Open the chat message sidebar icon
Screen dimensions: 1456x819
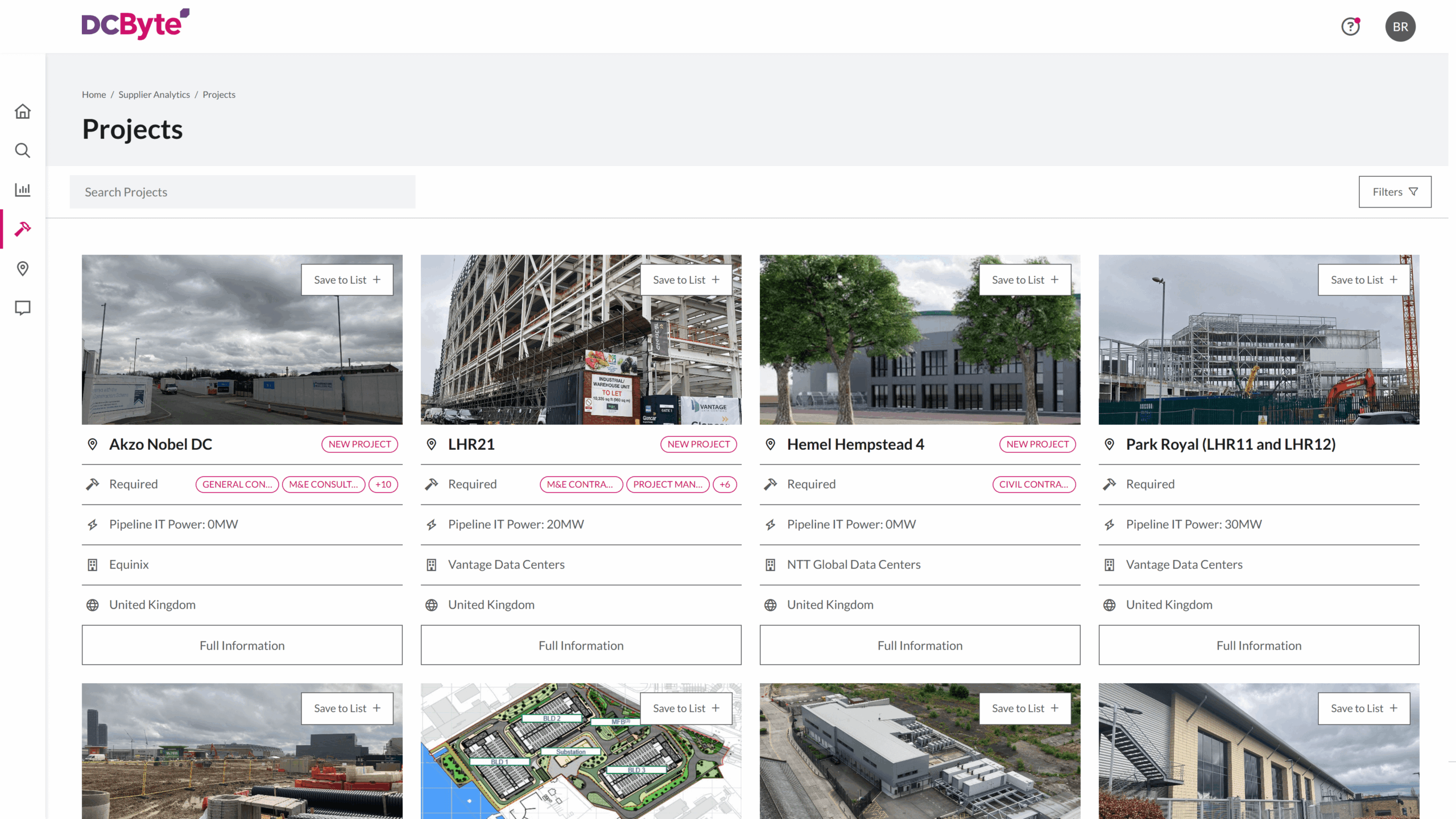click(x=23, y=308)
